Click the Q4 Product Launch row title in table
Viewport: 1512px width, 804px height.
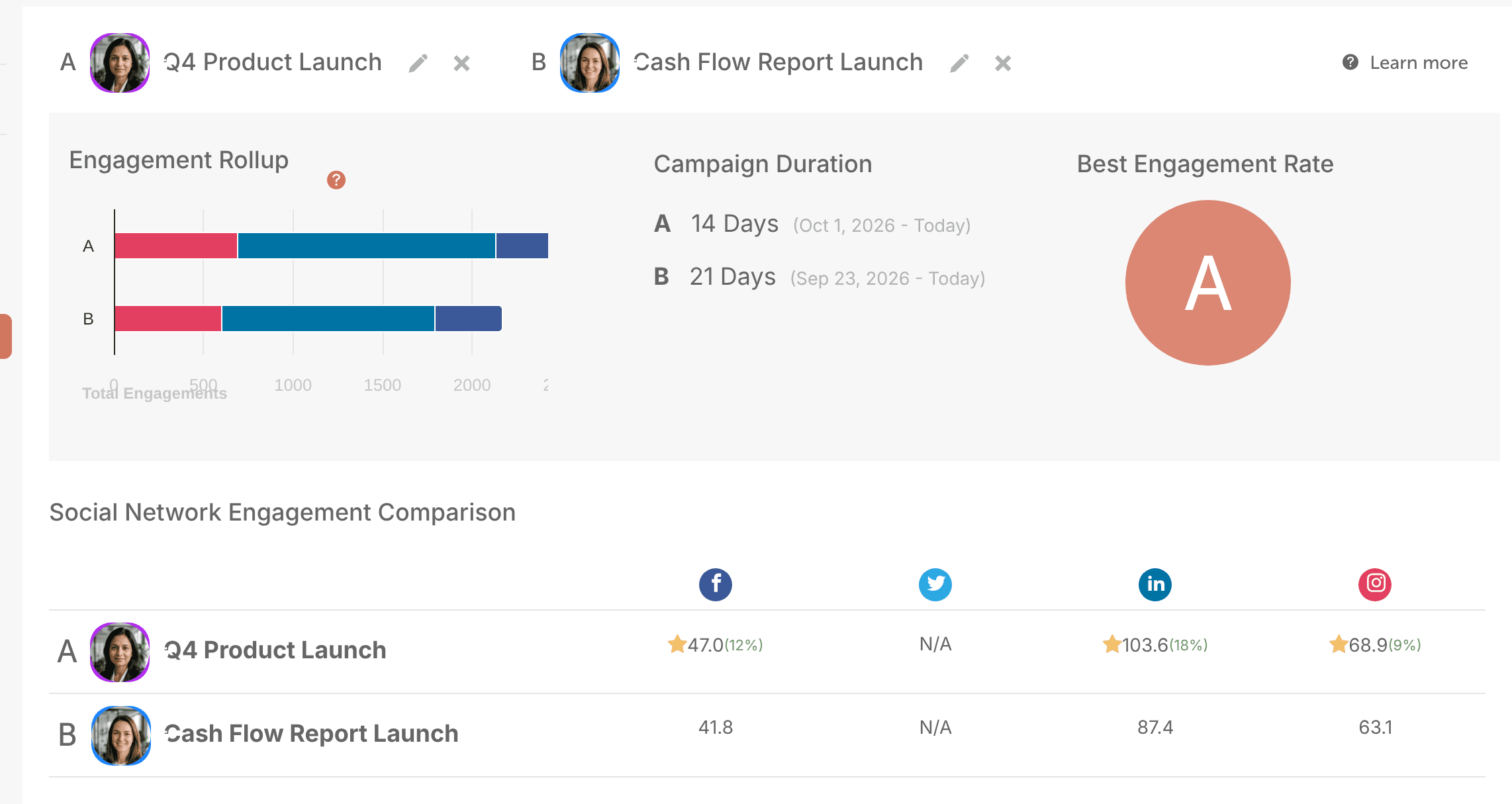click(275, 650)
